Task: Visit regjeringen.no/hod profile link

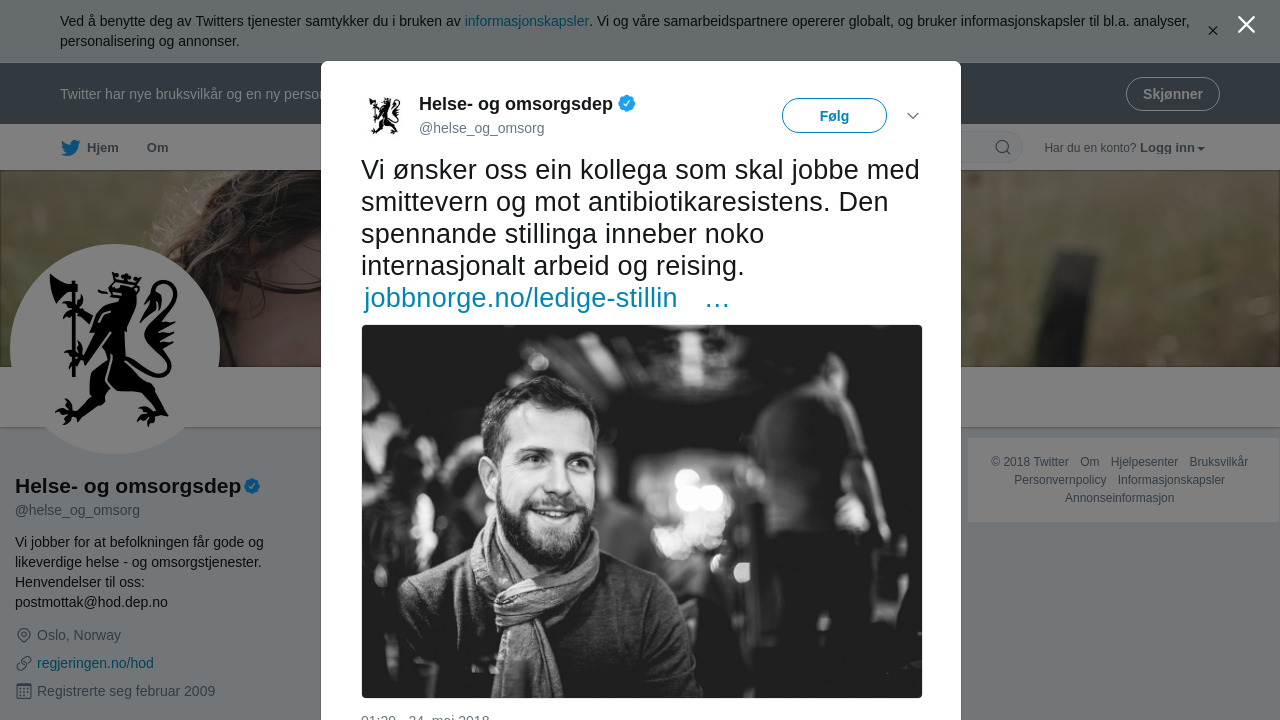Action: click(95, 663)
